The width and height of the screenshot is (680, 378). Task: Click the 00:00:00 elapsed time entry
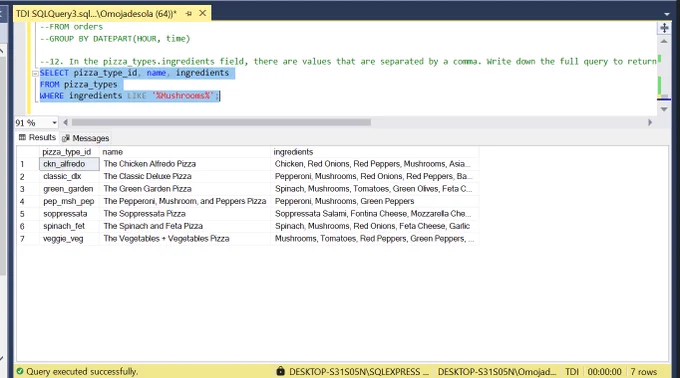pyautogui.click(x=605, y=372)
